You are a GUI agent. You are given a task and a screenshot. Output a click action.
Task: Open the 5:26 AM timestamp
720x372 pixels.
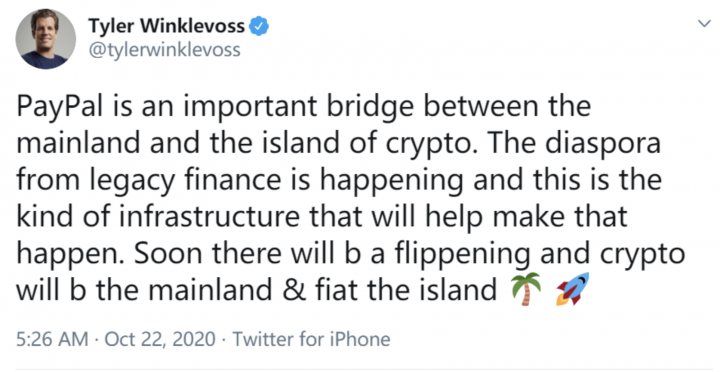point(52,339)
